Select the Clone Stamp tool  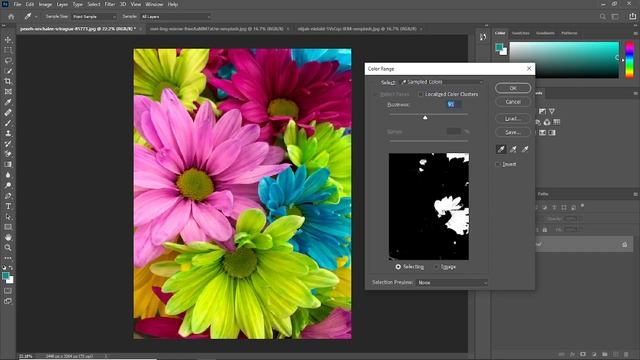(8, 133)
